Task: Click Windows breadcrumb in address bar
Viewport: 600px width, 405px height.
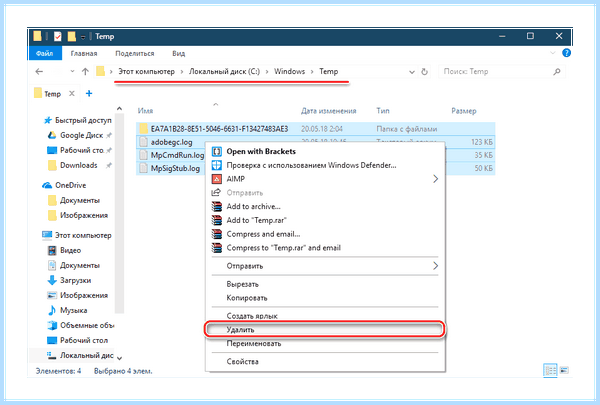Action: coord(289,72)
